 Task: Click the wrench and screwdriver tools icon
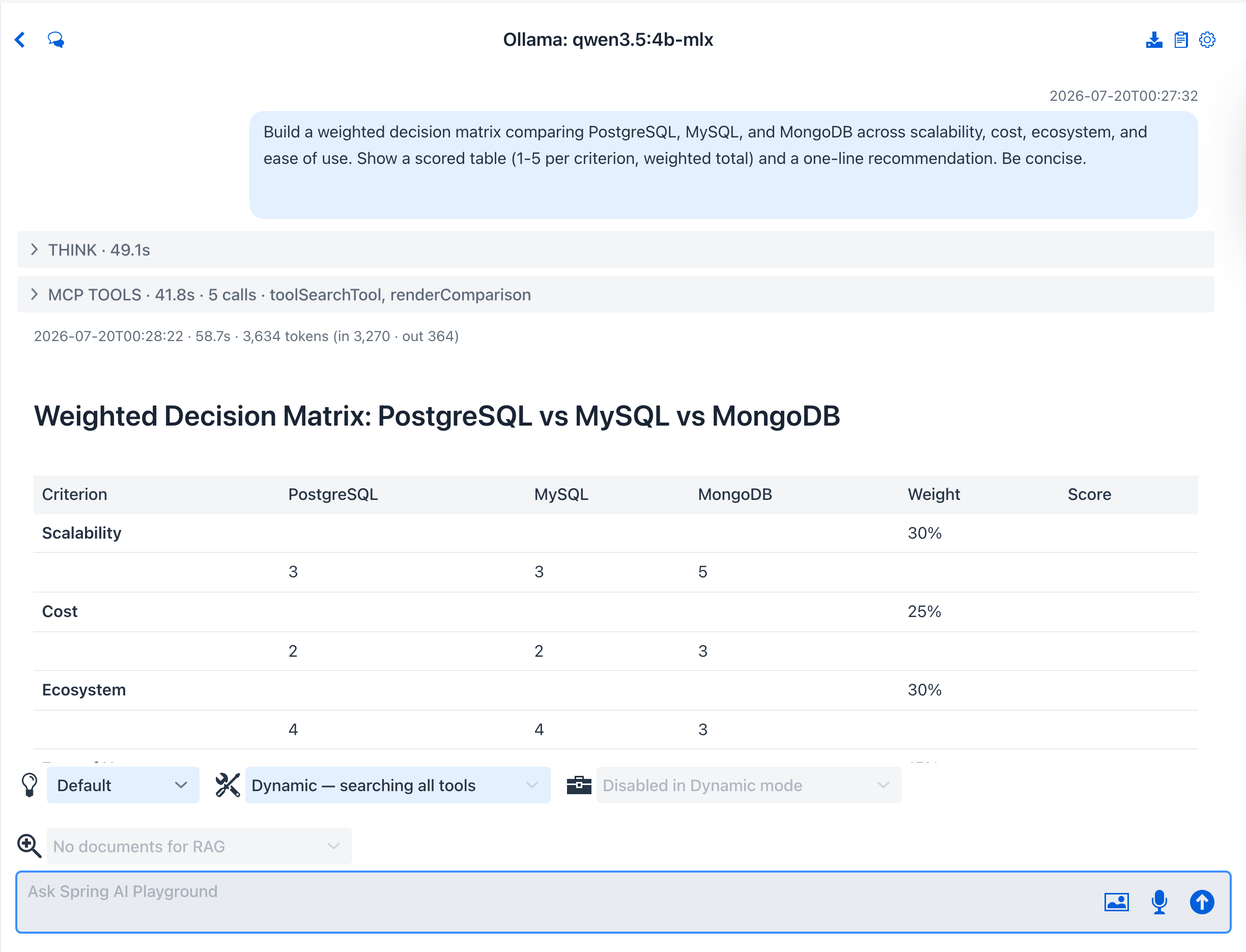click(228, 785)
